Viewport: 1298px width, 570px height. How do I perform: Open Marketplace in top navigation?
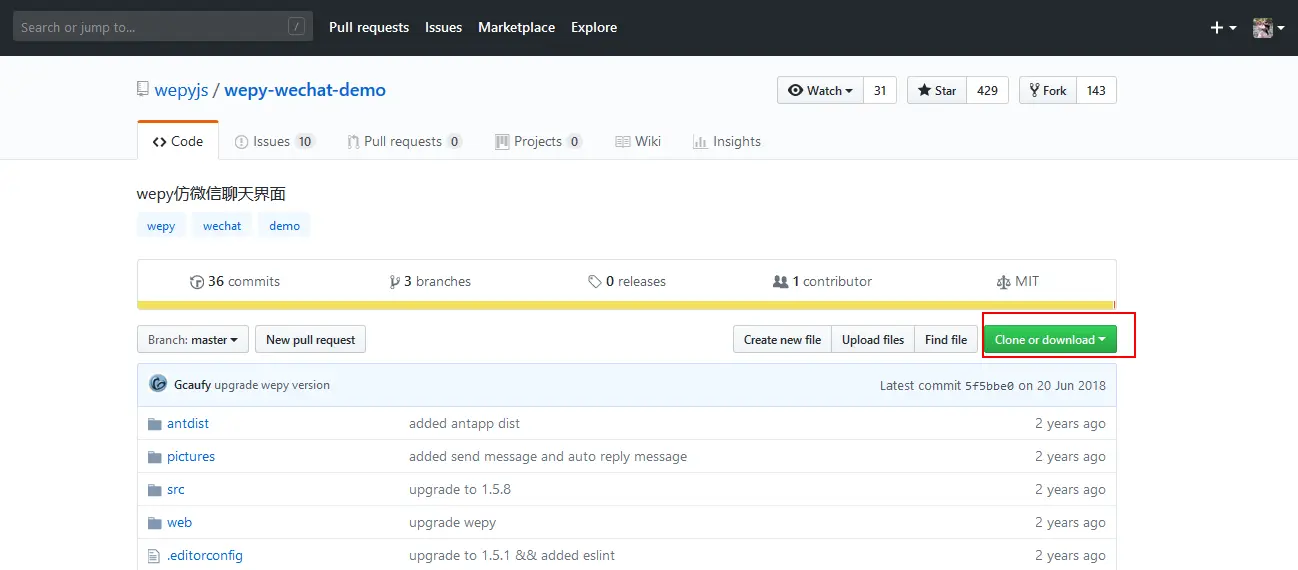pos(516,27)
